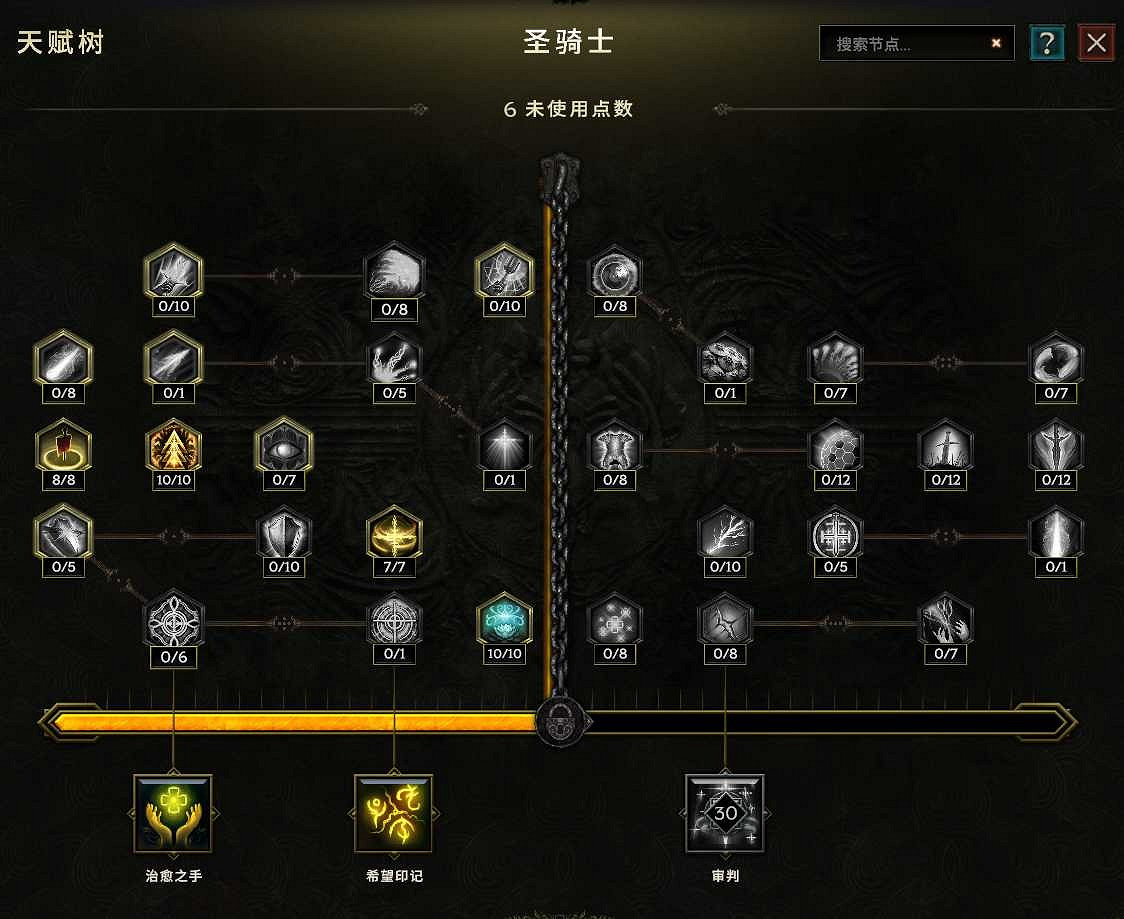Image resolution: width=1124 pixels, height=919 pixels.
Task: Click the locked Judgement skill (审判)
Action: pyautogui.click(x=725, y=813)
